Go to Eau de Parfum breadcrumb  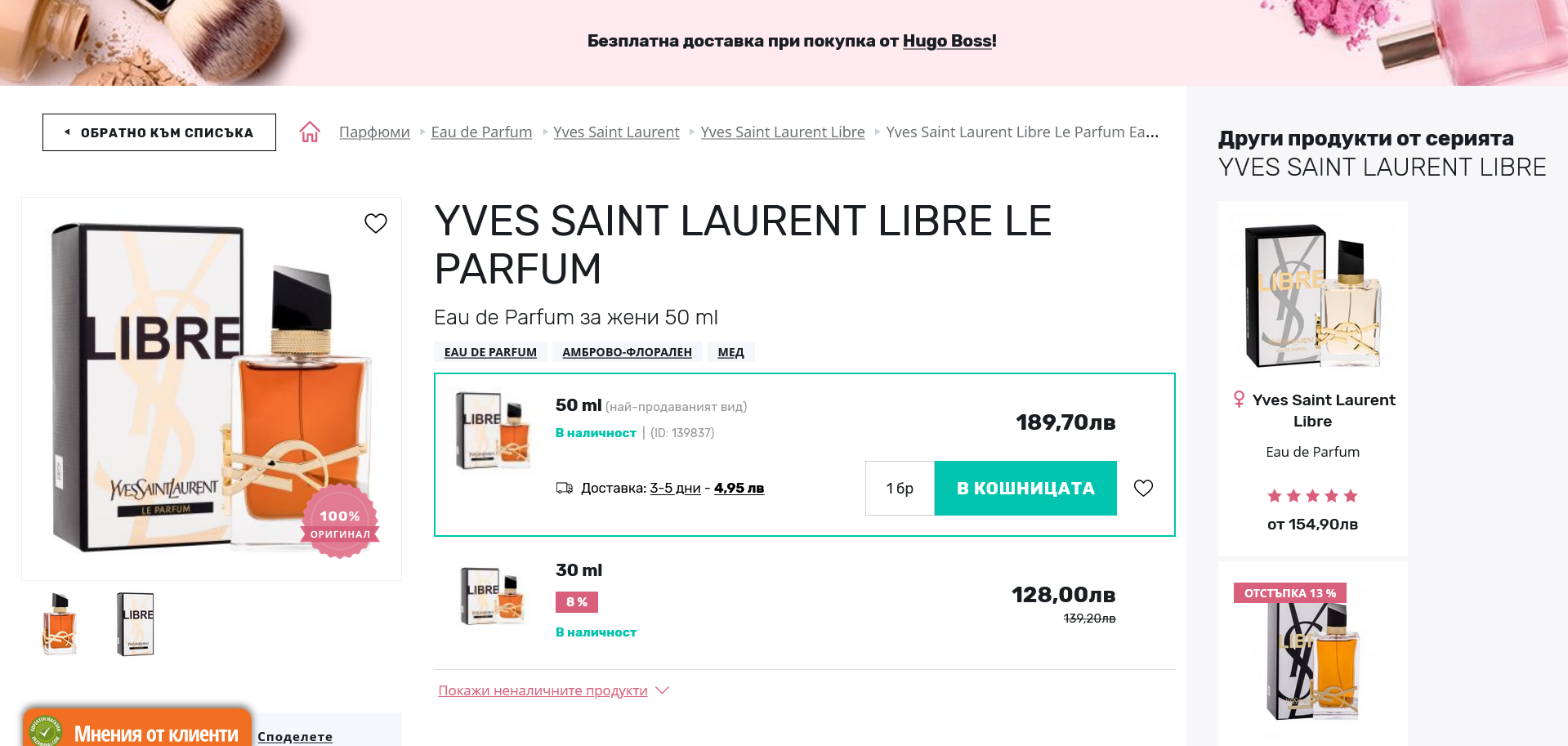(481, 132)
